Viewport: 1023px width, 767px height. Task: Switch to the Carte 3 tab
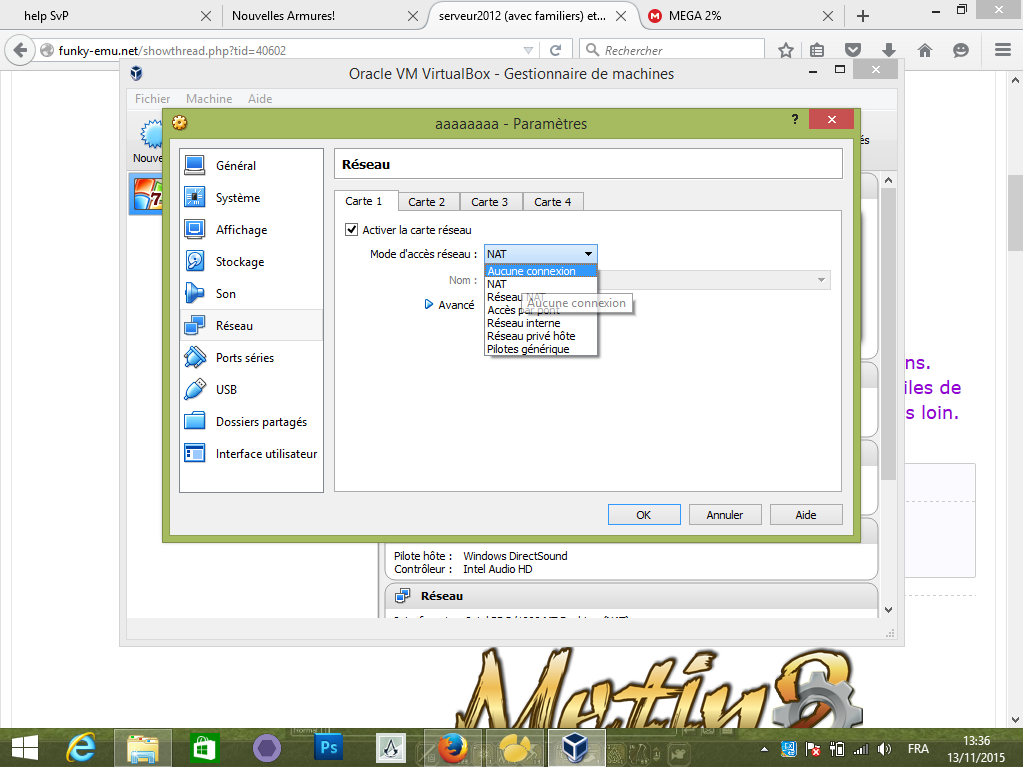(x=489, y=202)
